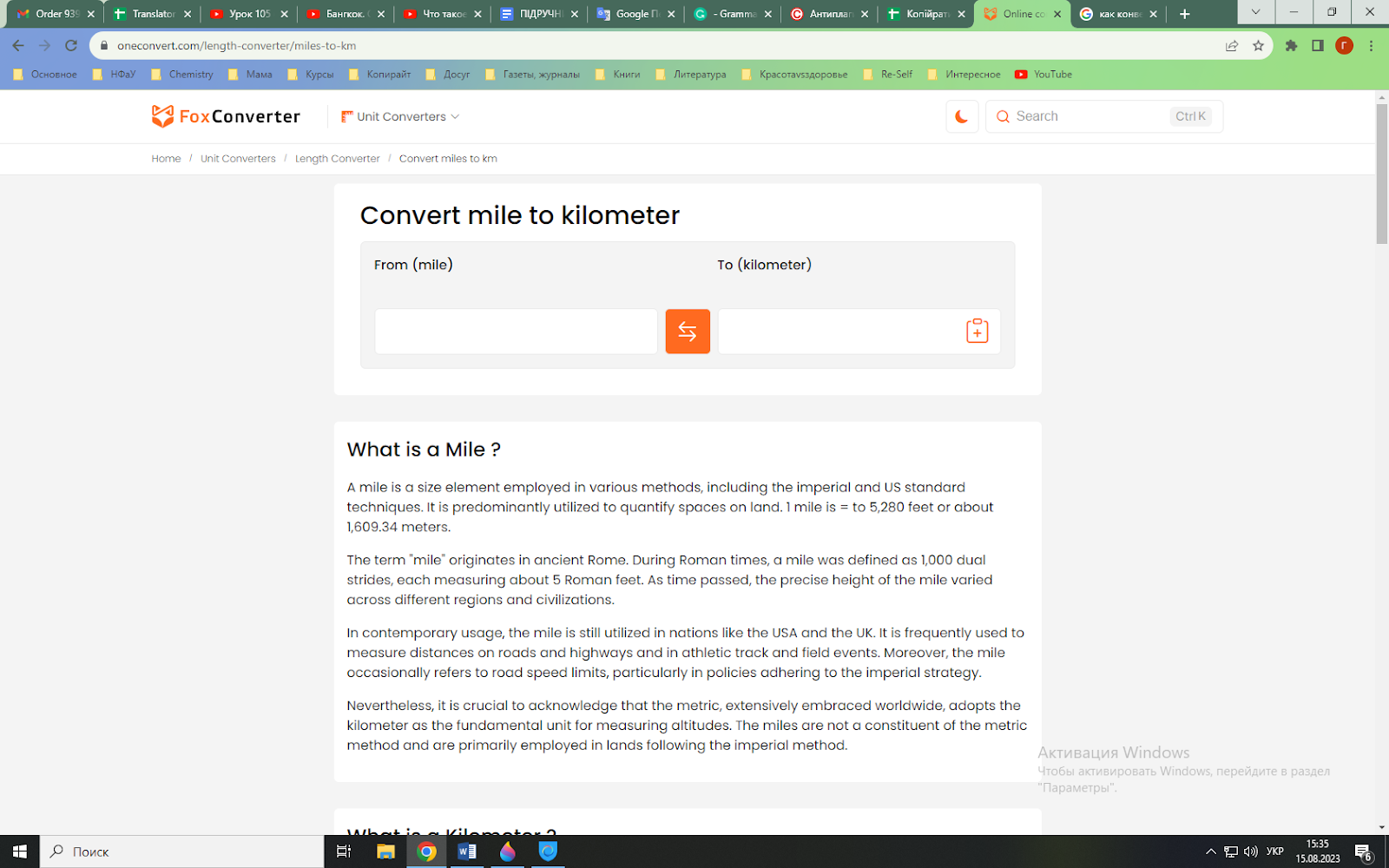Open the volume control in system tray

(1251, 852)
